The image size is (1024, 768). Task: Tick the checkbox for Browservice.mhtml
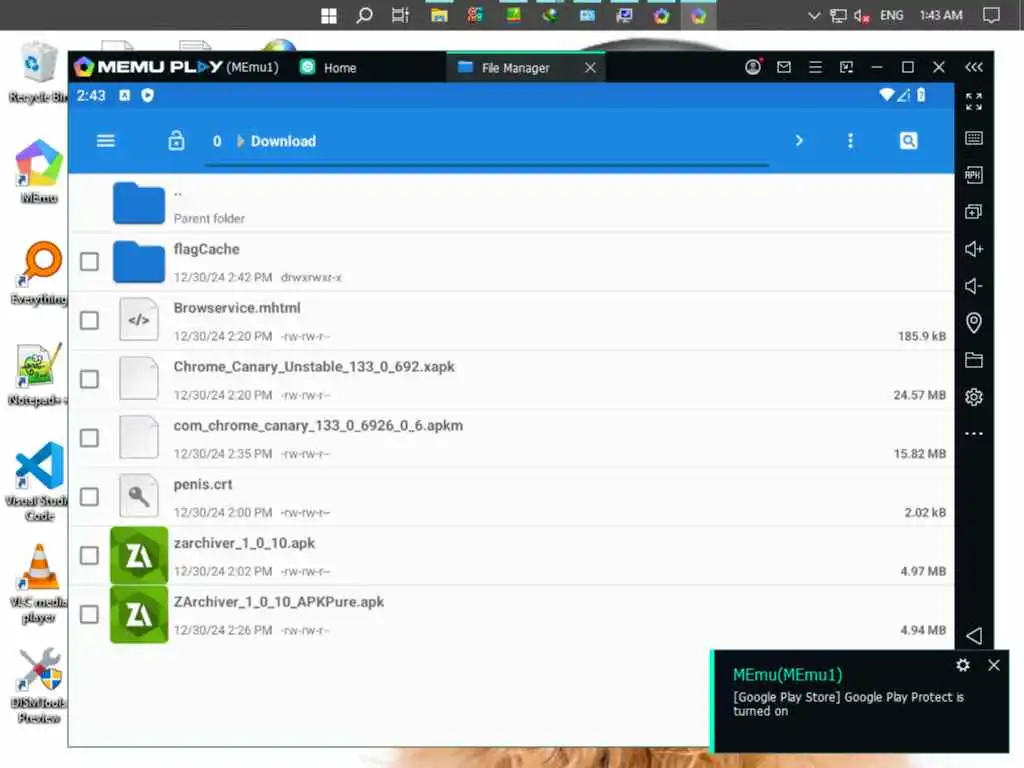point(89,321)
